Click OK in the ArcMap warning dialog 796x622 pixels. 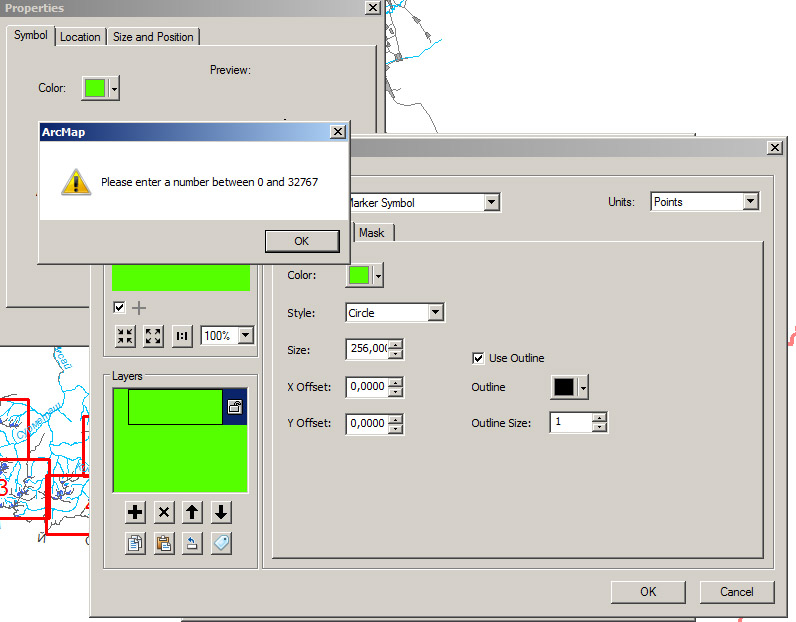302,241
